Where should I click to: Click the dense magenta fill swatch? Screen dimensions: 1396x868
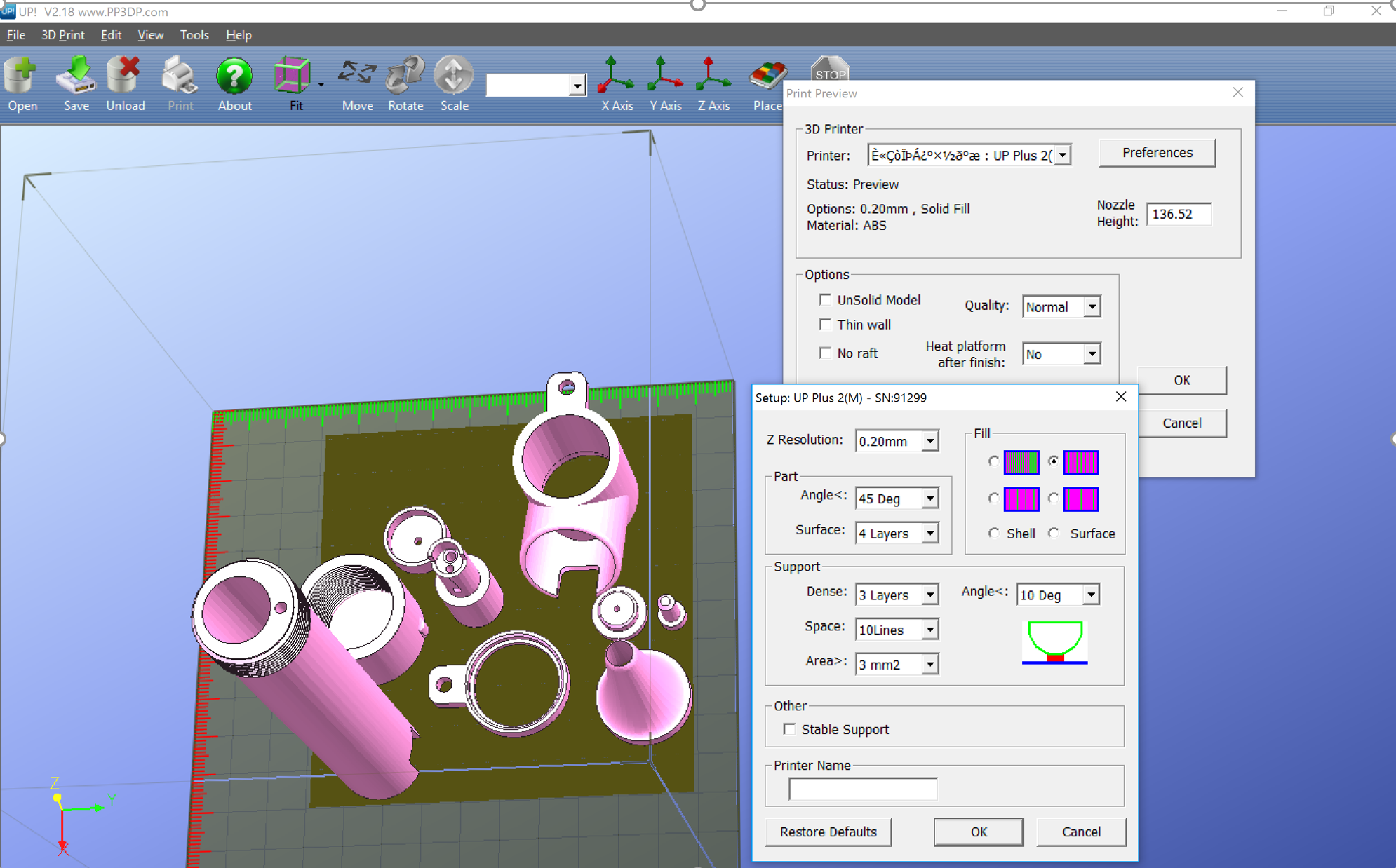pos(1081,462)
